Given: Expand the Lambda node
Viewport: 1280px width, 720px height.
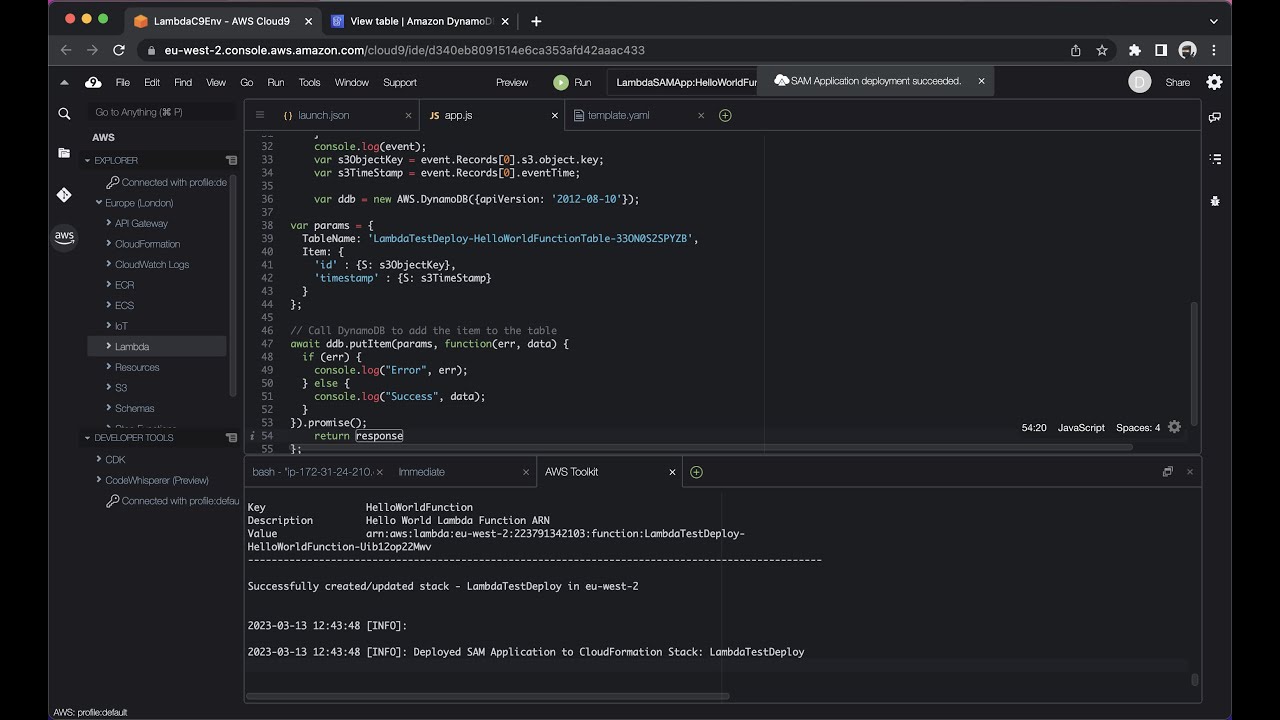Looking at the screenshot, I should [x=108, y=347].
